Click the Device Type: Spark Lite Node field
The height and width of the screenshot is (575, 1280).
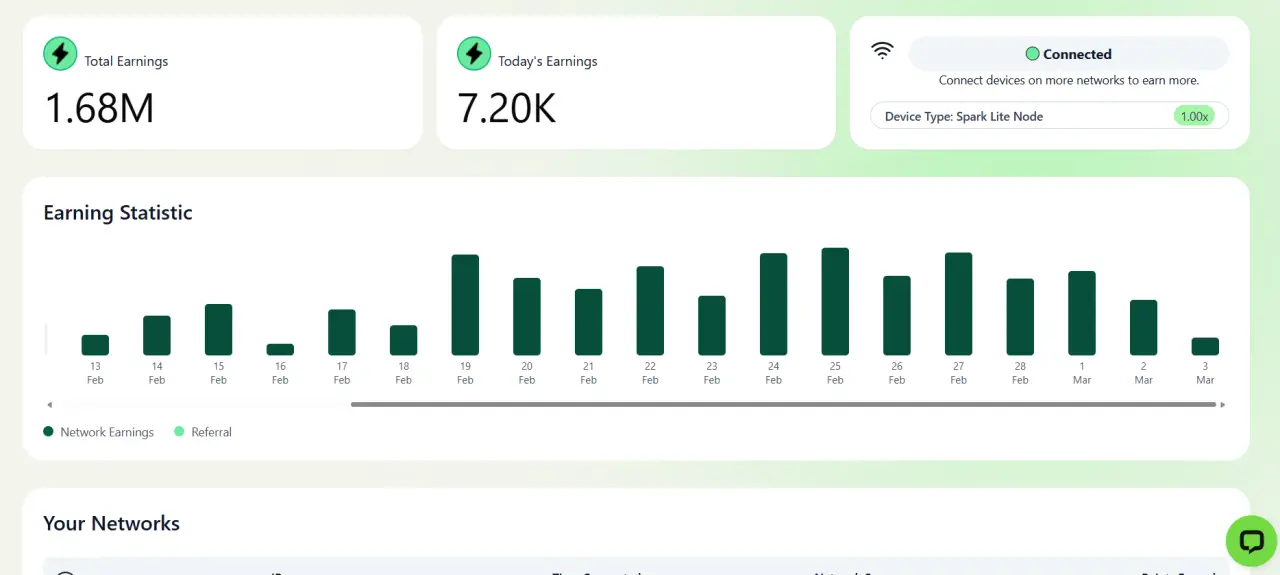(x=1049, y=116)
